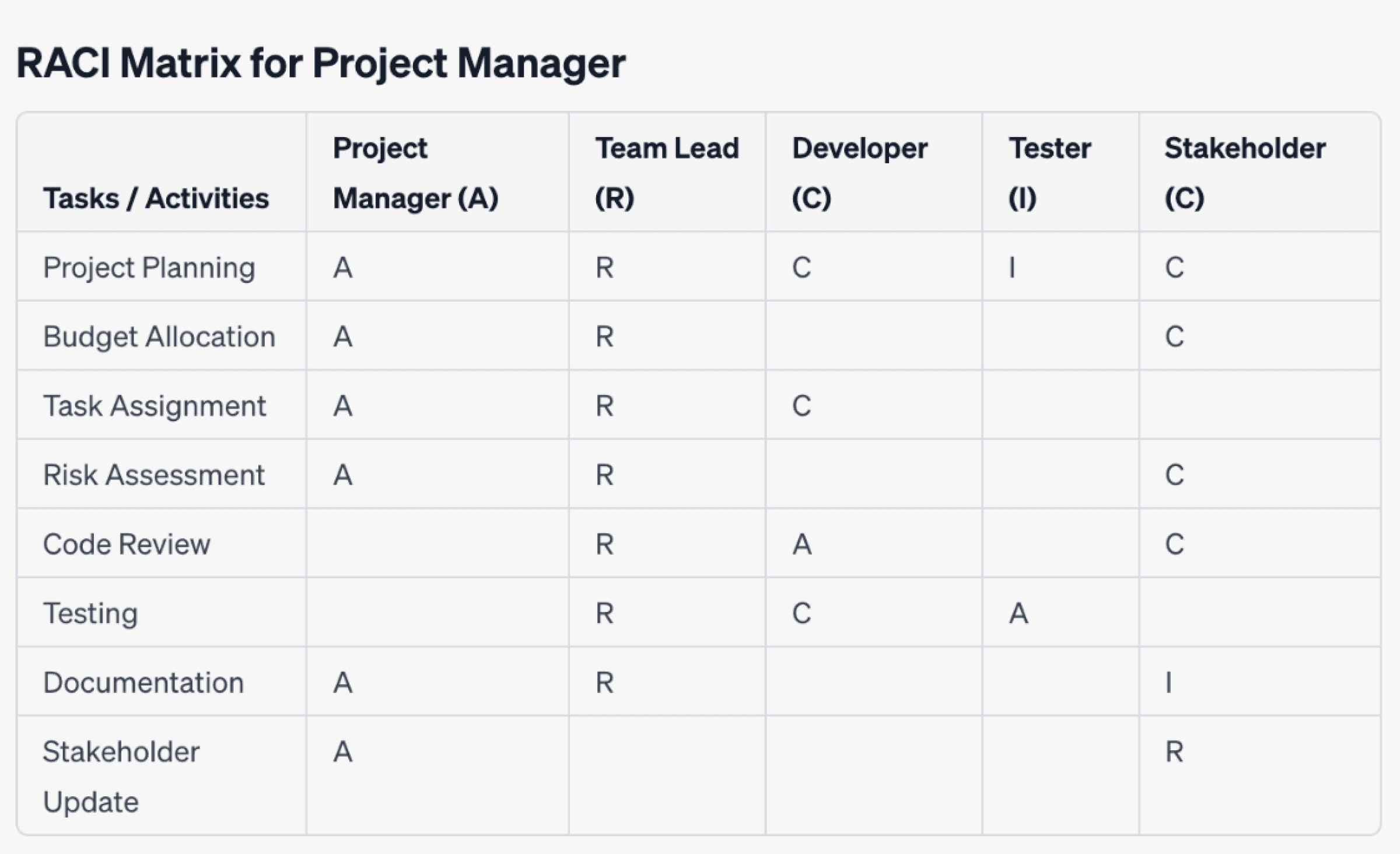Click the Tester (I) column header
This screenshot has height=854, width=1400.
click(x=1049, y=173)
